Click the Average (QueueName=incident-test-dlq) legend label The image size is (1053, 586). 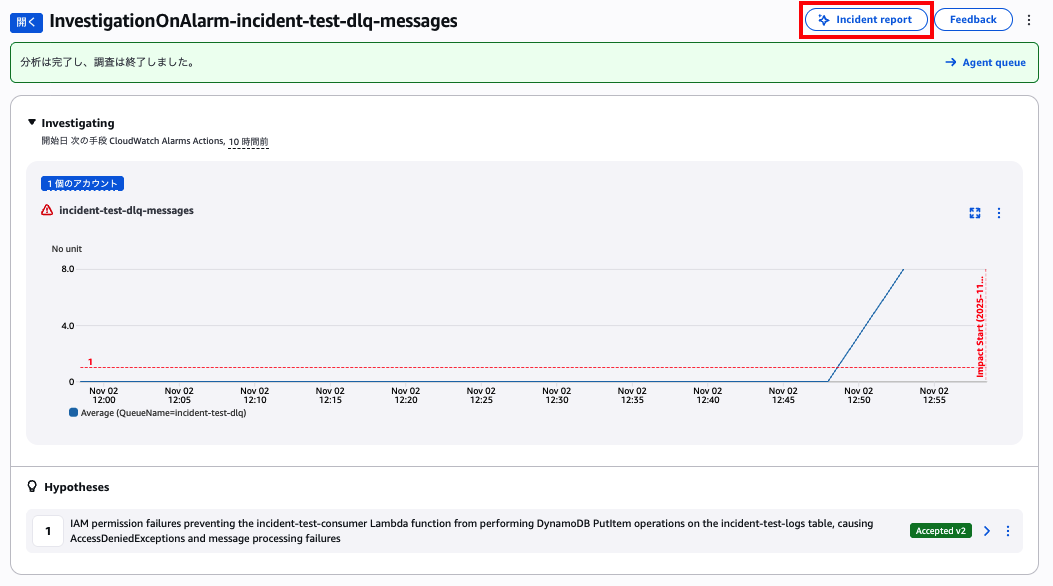coord(163,413)
